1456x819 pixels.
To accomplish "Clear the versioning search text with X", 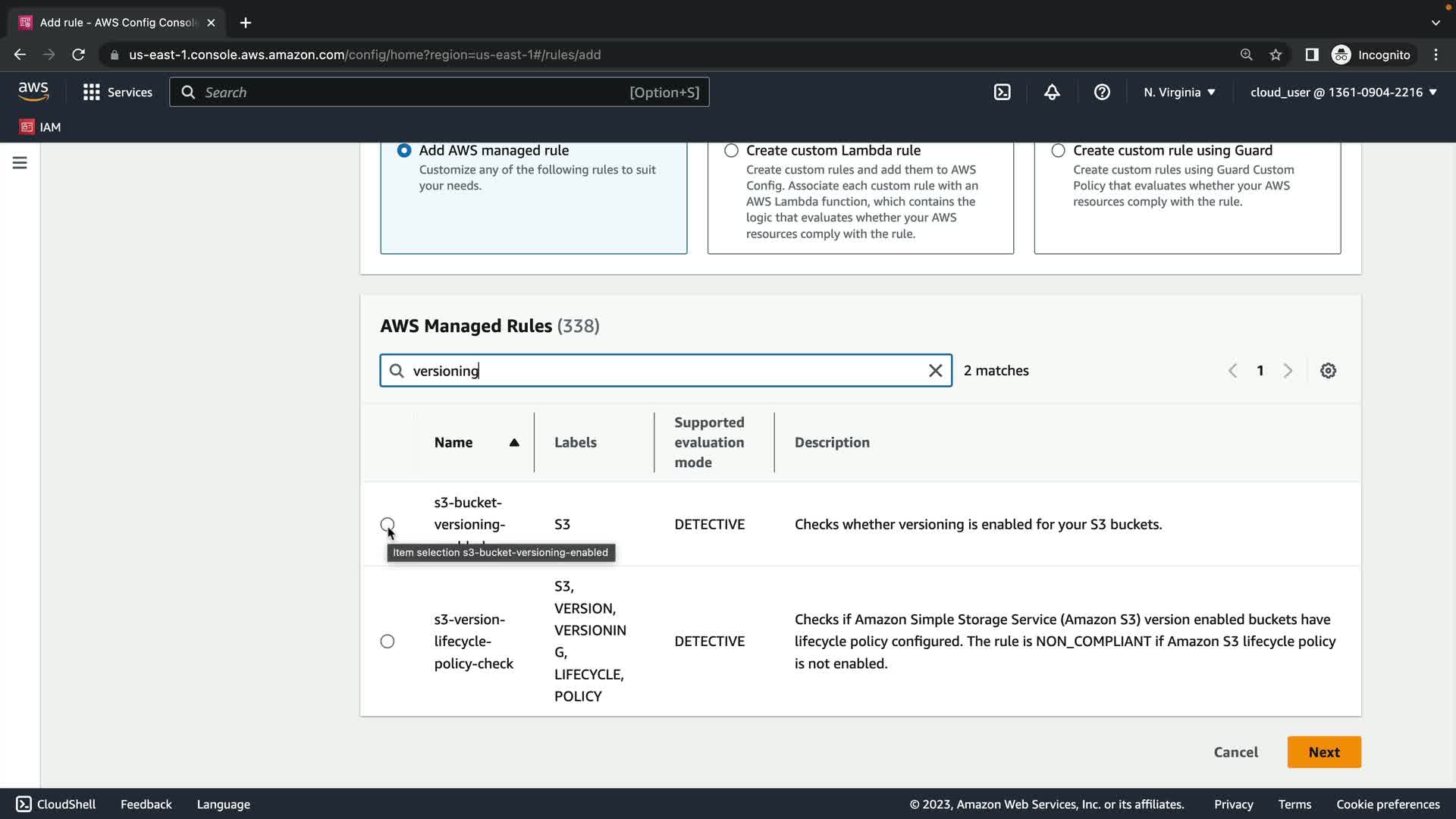I will pyautogui.click(x=935, y=371).
